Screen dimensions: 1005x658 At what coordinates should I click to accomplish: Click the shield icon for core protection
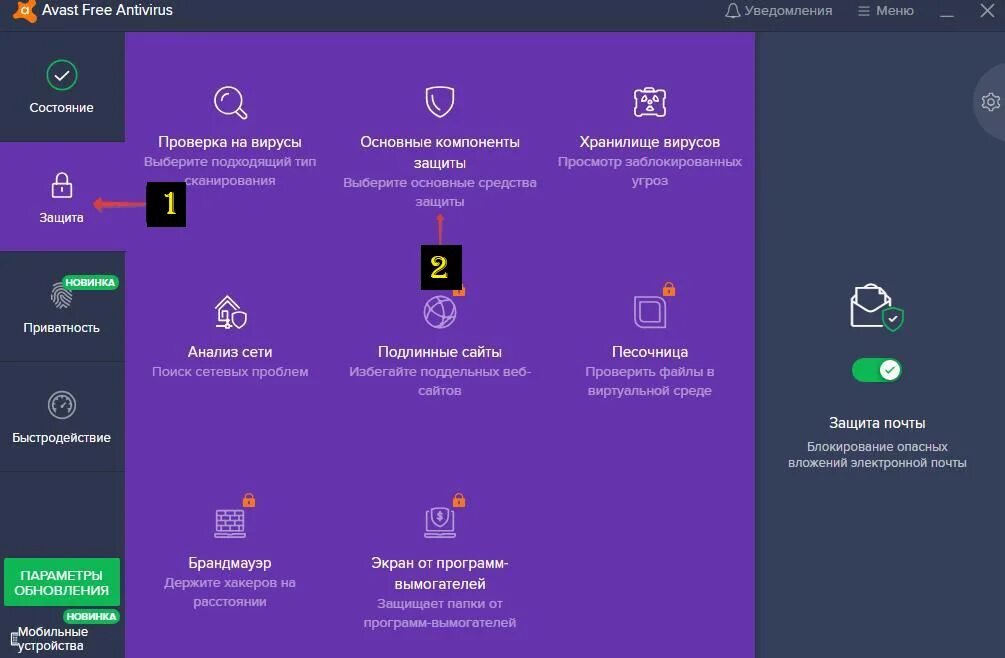point(440,102)
